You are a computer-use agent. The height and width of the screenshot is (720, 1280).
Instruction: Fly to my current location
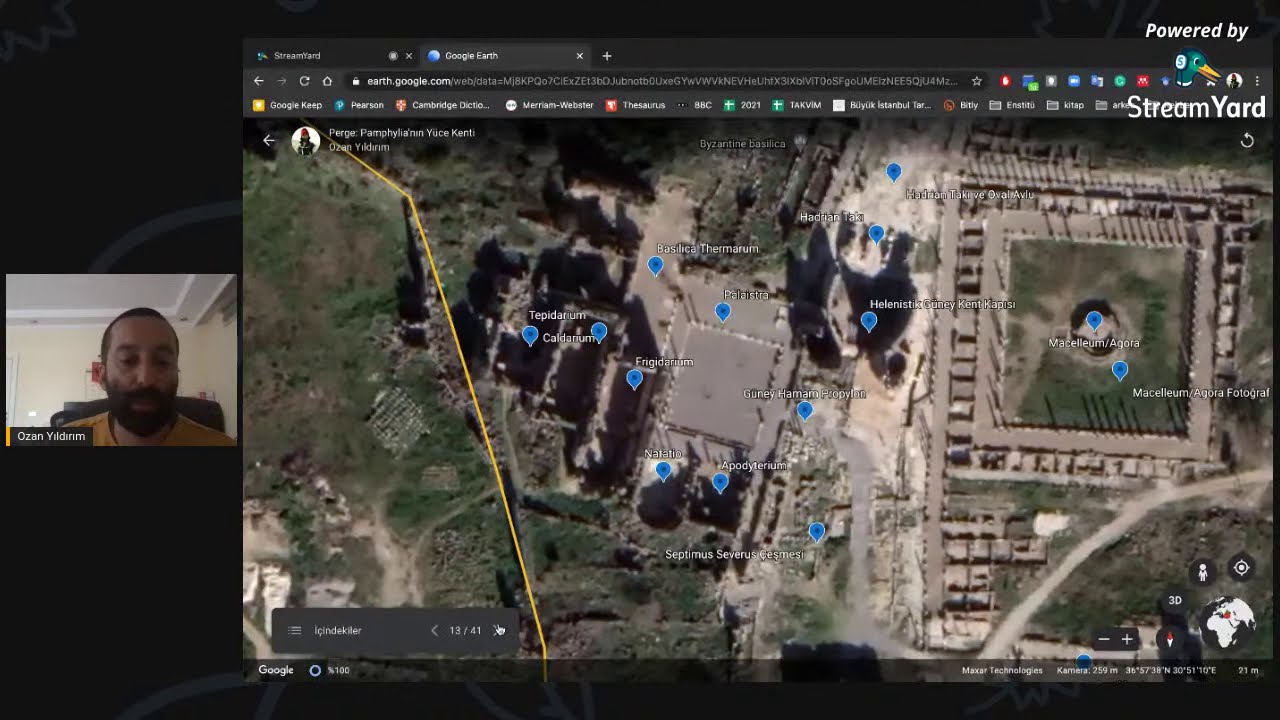[x=1241, y=568]
